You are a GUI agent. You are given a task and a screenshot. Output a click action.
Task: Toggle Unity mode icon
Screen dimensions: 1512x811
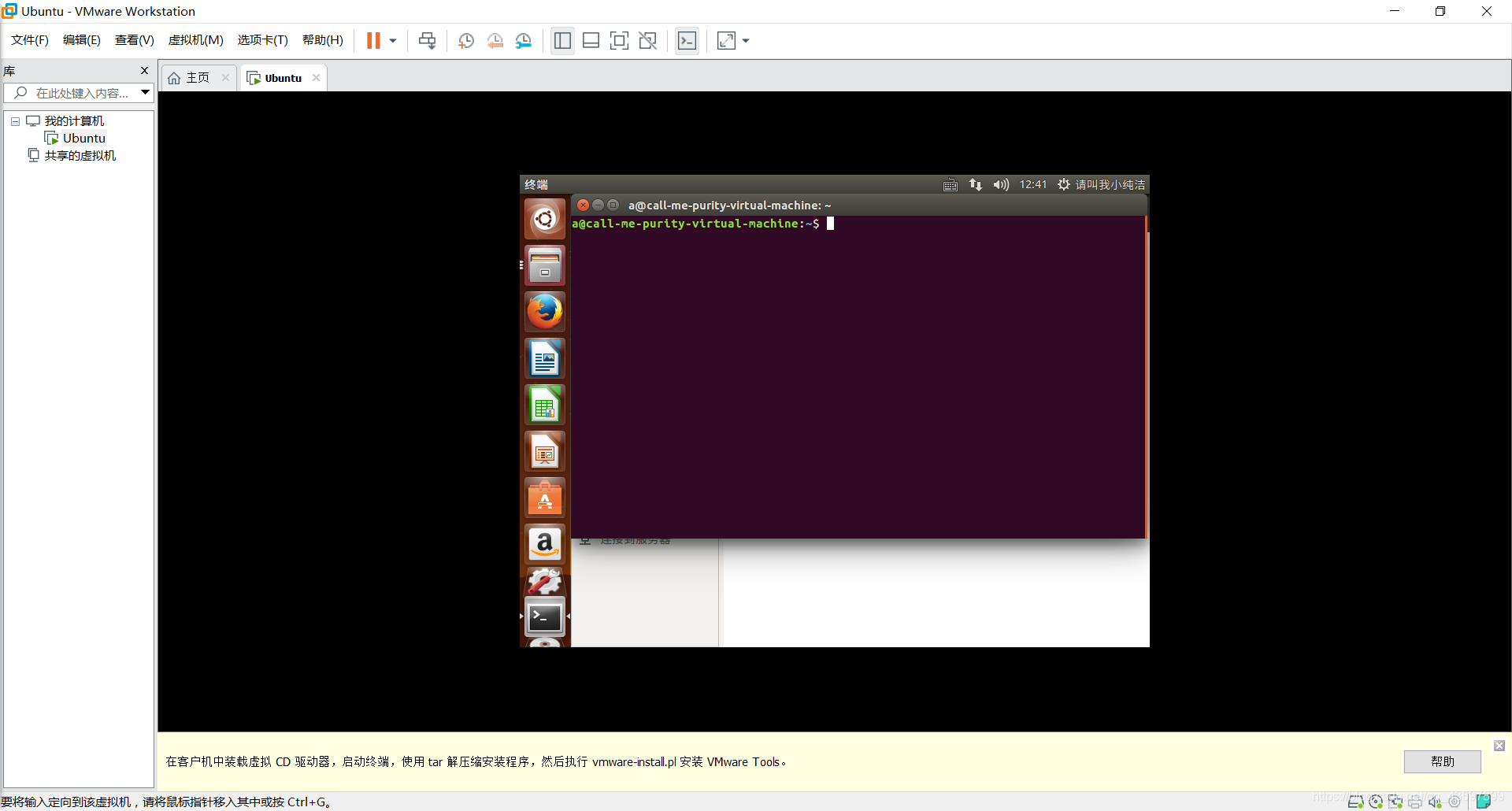click(x=647, y=40)
